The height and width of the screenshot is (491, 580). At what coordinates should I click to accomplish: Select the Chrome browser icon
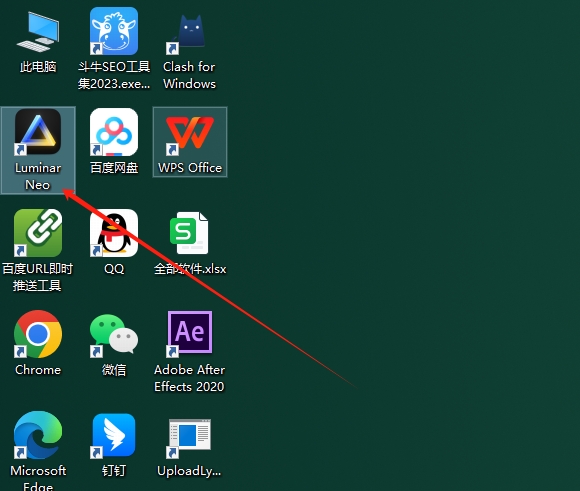38,334
